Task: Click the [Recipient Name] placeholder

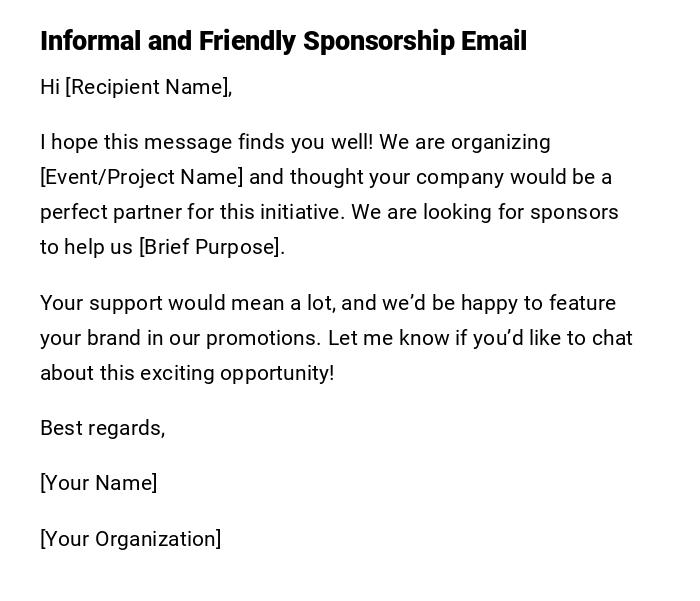Action: pyautogui.click(x=146, y=87)
